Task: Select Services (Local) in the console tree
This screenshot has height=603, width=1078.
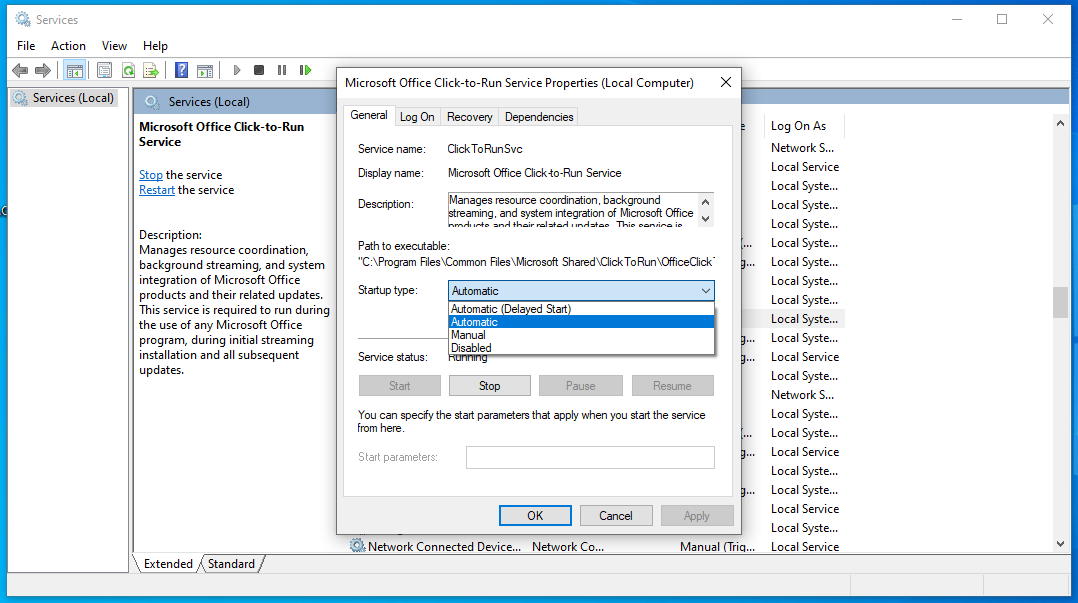Action: 65,98
